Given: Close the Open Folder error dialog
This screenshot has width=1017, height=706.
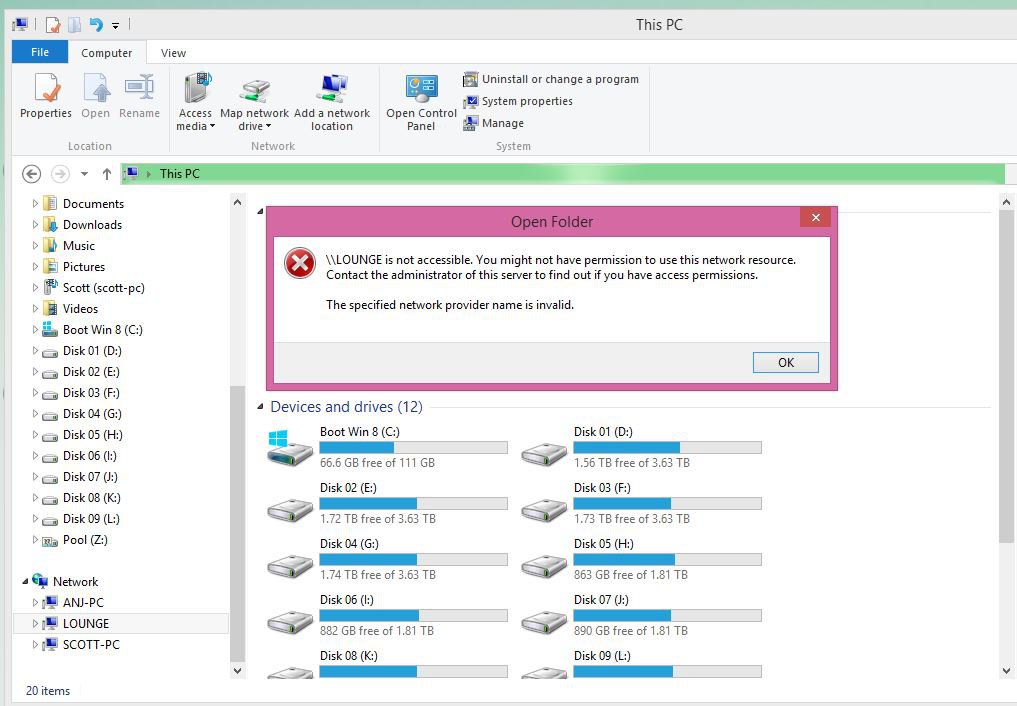Looking at the screenshot, I should point(815,217).
